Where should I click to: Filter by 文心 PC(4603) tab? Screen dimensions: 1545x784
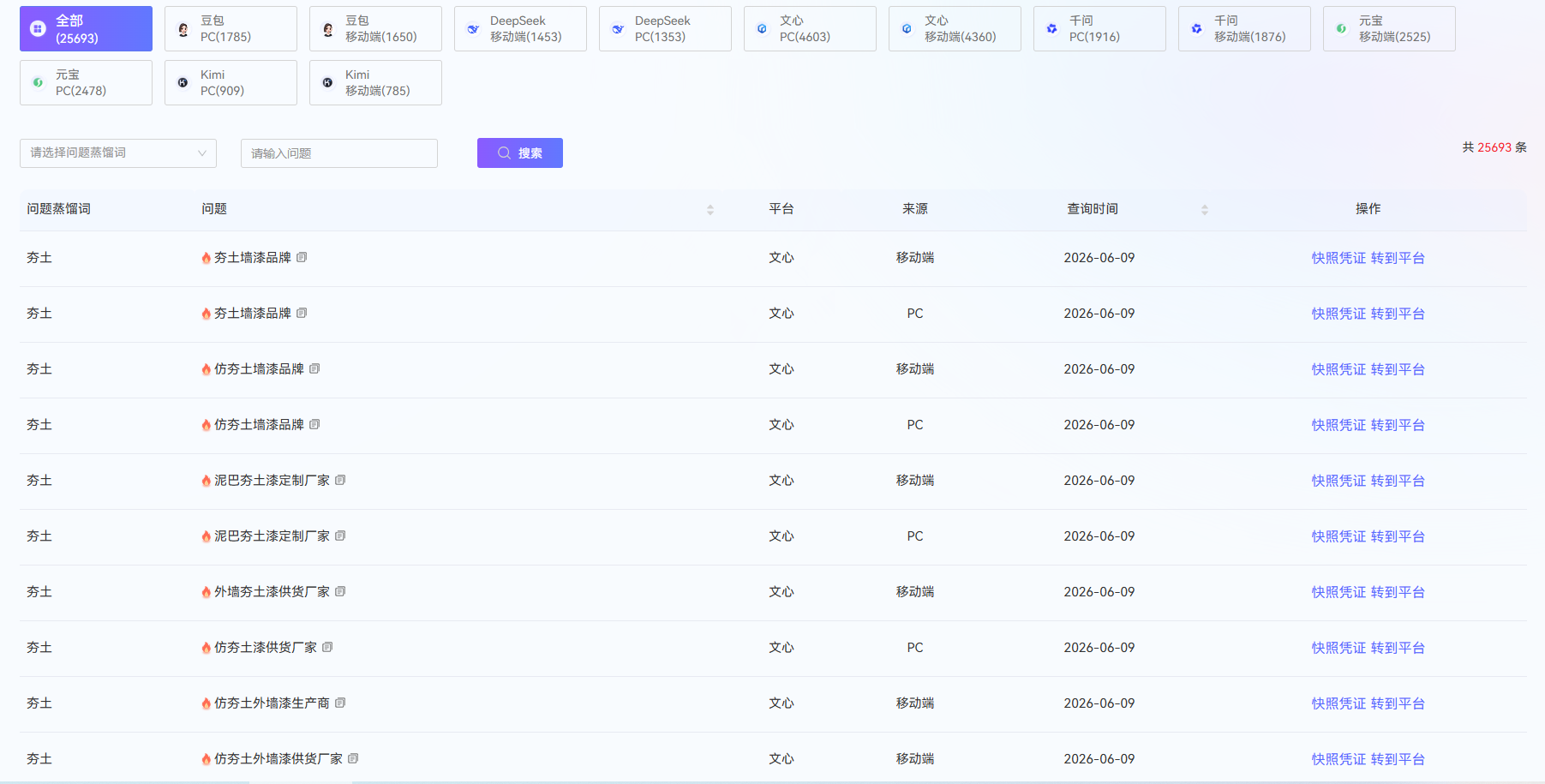[810, 28]
